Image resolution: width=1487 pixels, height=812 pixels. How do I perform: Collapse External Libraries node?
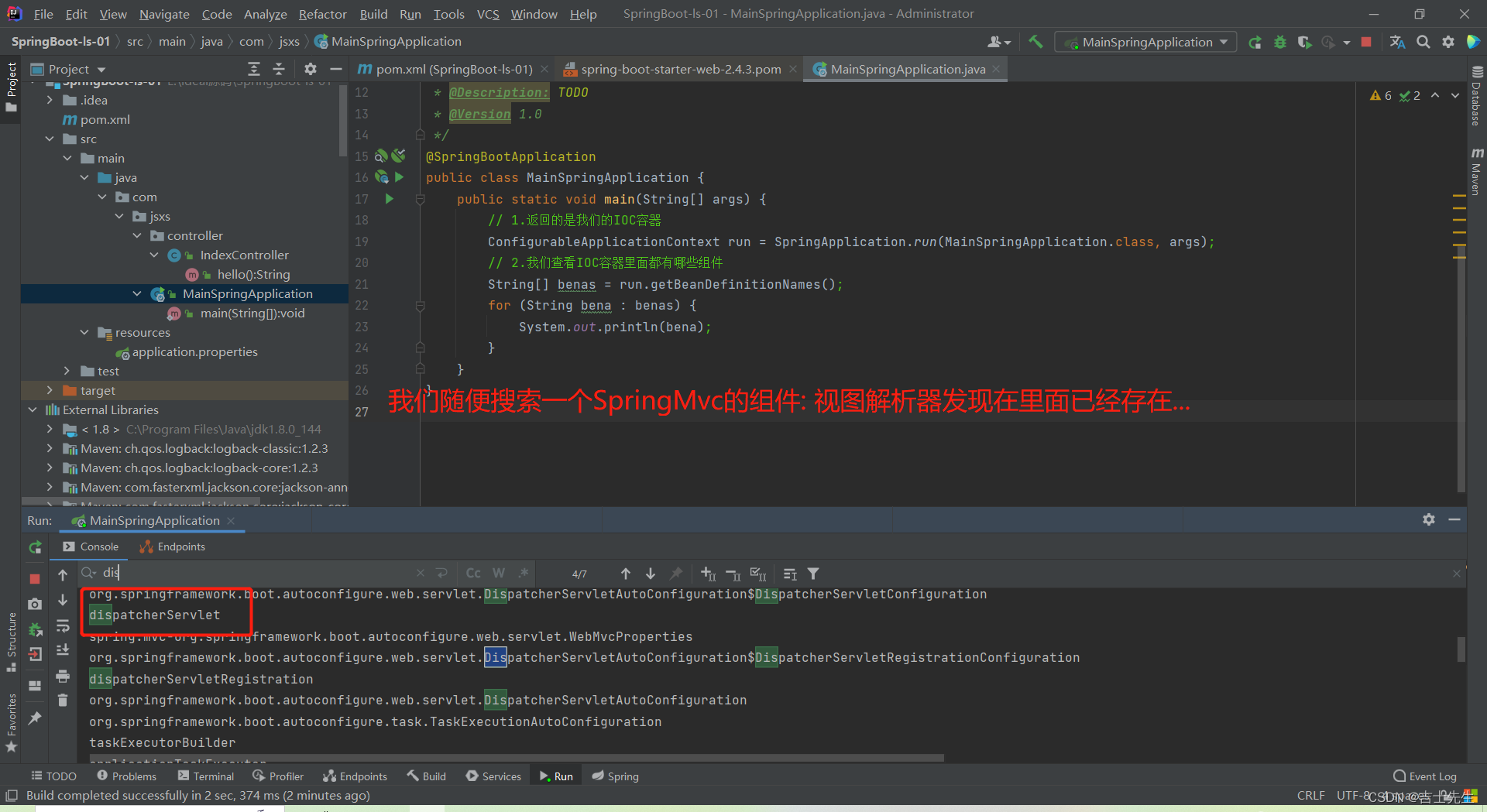[x=33, y=409]
